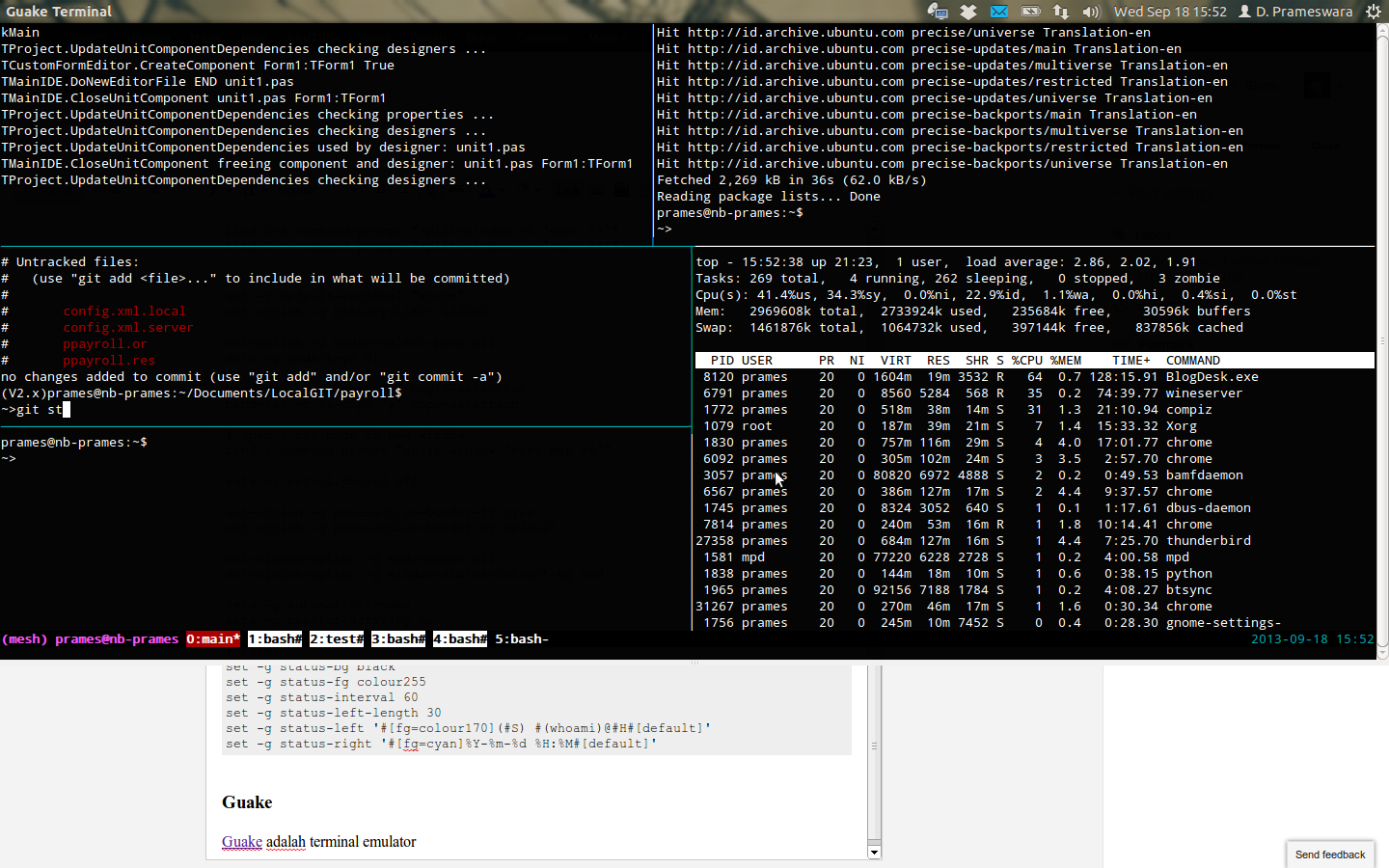Click the '(mesh) prames@nb-prames' tmux status text
The image size is (1389, 868).
90,639
